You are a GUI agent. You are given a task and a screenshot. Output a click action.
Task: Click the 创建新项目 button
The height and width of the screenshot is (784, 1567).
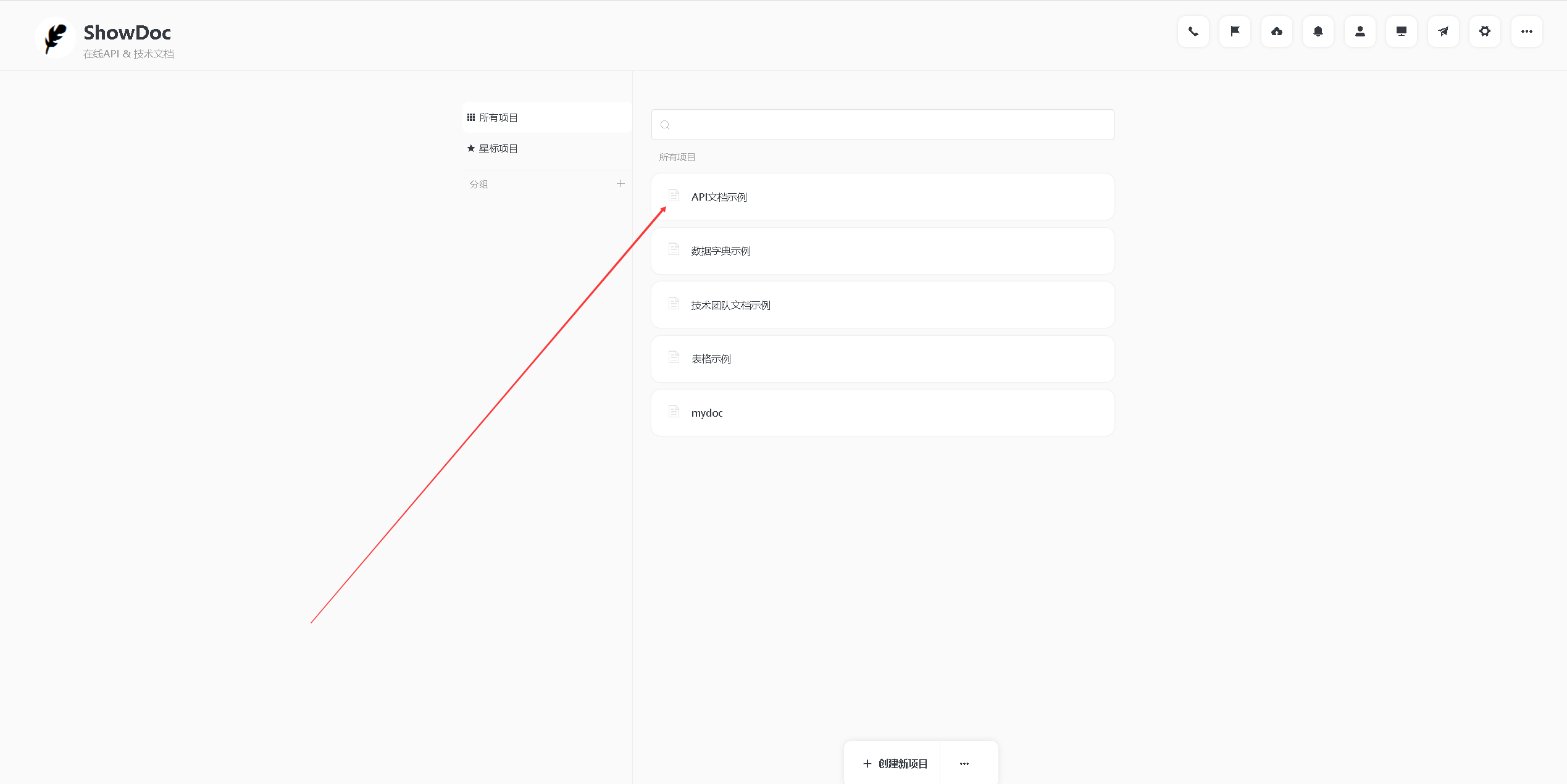(895, 764)
